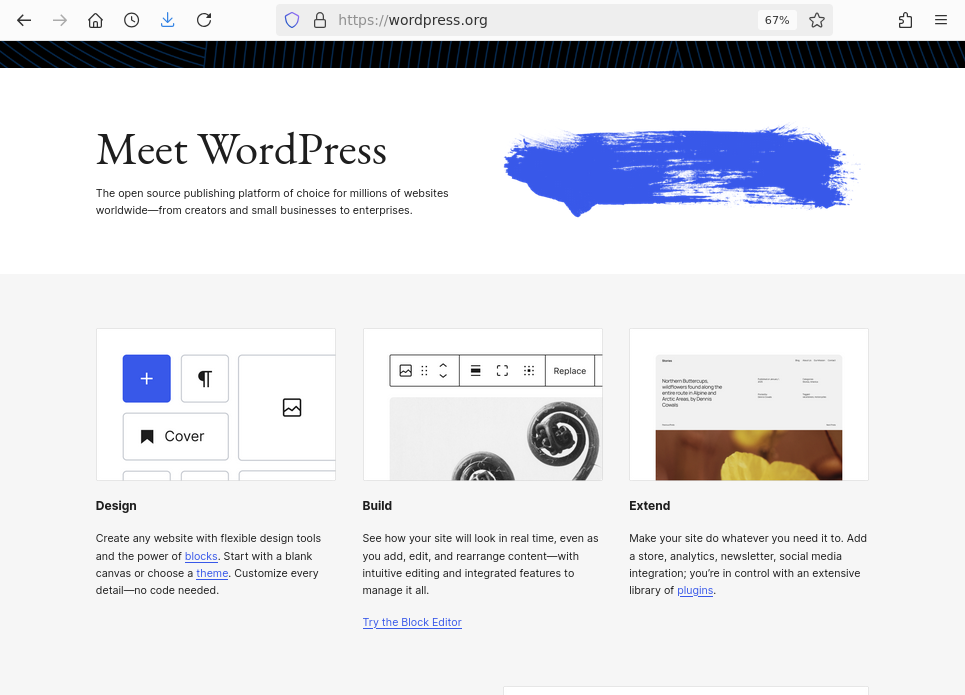Click the Build editor toolbar image
The image size is (965, 695).
(x=482, y=404)
